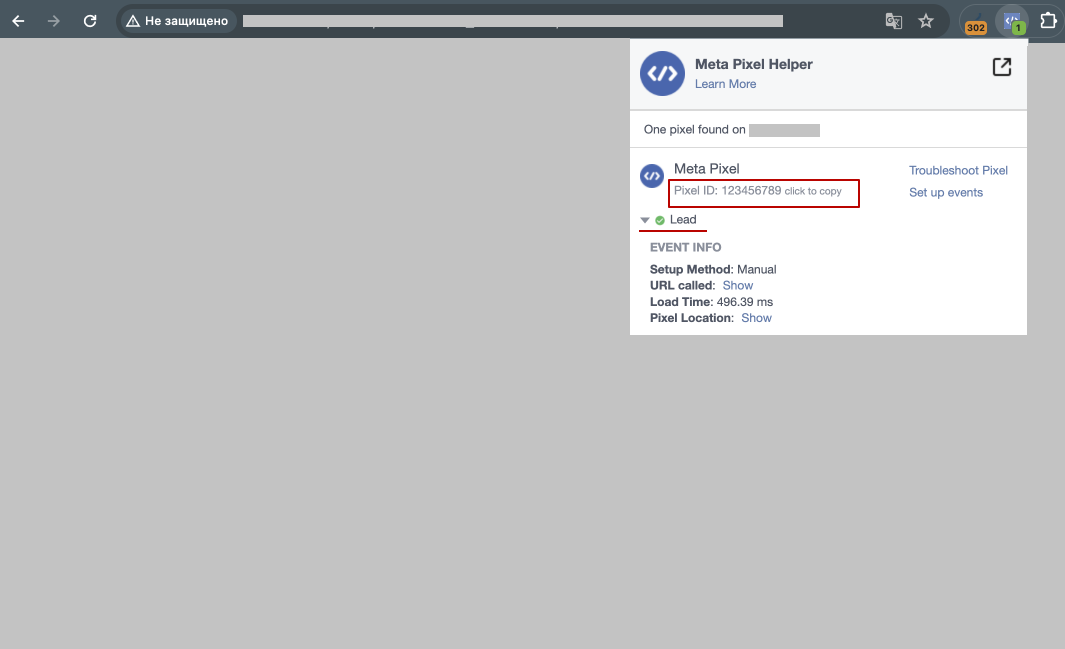
Task: Click the 'Meta Pixel' heading text
Action: [706, 169]
